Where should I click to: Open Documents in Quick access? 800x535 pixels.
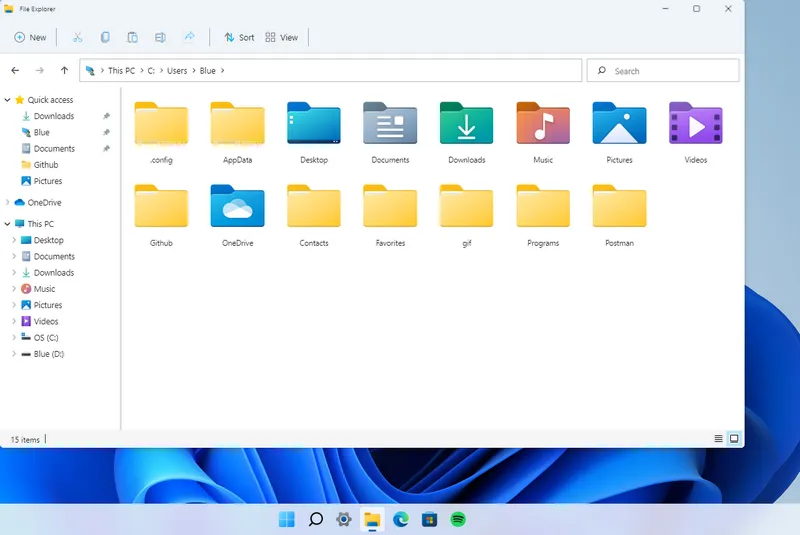click(48, 149)
